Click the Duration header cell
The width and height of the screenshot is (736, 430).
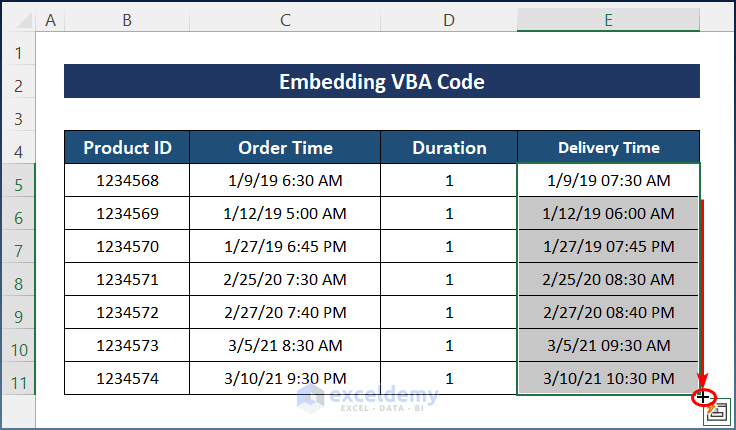449,148
